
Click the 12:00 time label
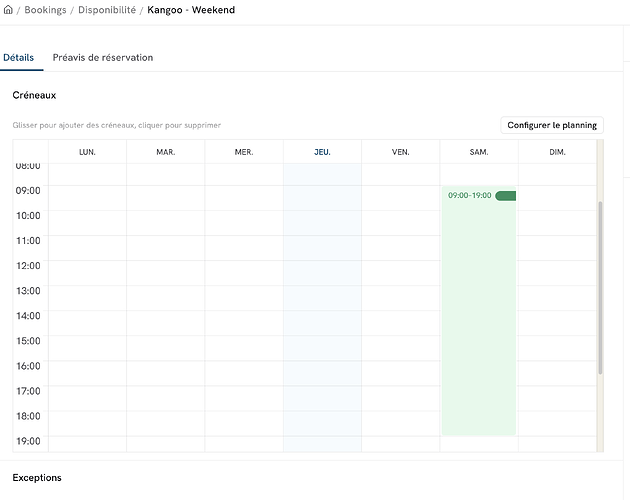coord(28,266)
